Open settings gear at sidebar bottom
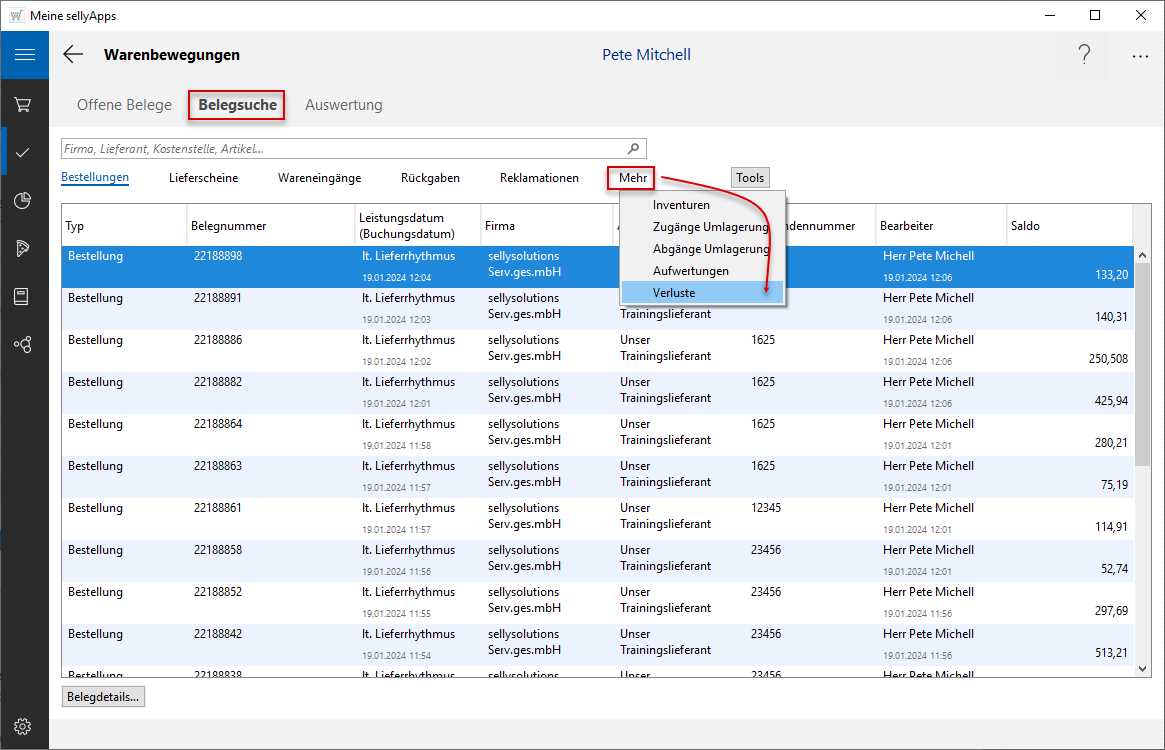This screenshot has width=1165, height=750. tap(24, 726)
